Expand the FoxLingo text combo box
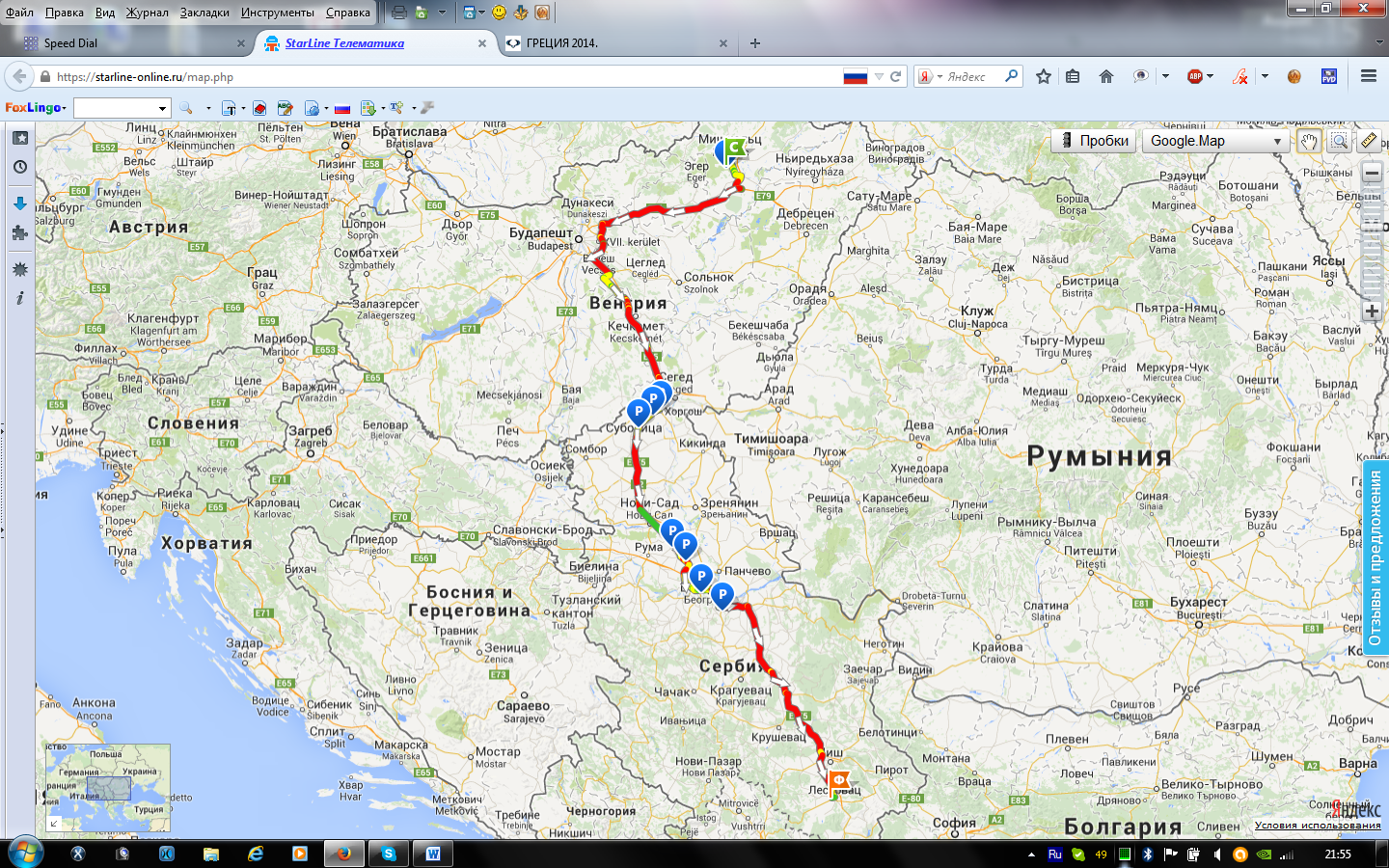Screen dimensions: 1389x868 click(x=162, y=108)
